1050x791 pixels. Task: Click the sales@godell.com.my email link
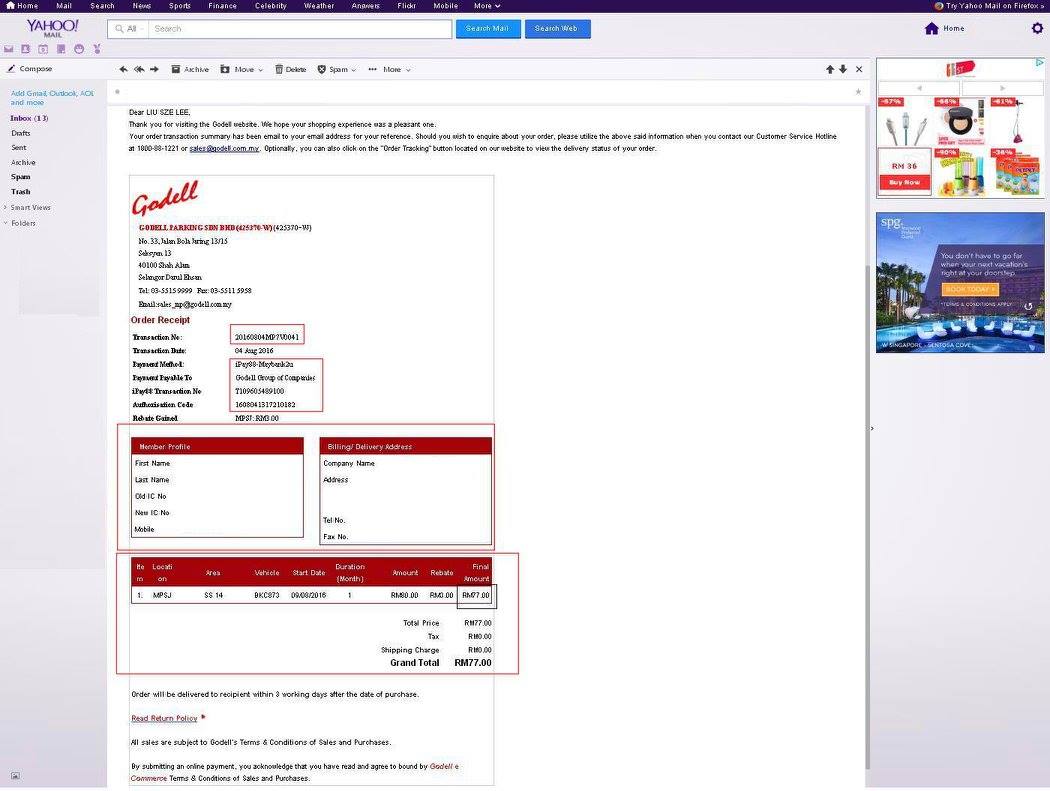pos(224,149)
